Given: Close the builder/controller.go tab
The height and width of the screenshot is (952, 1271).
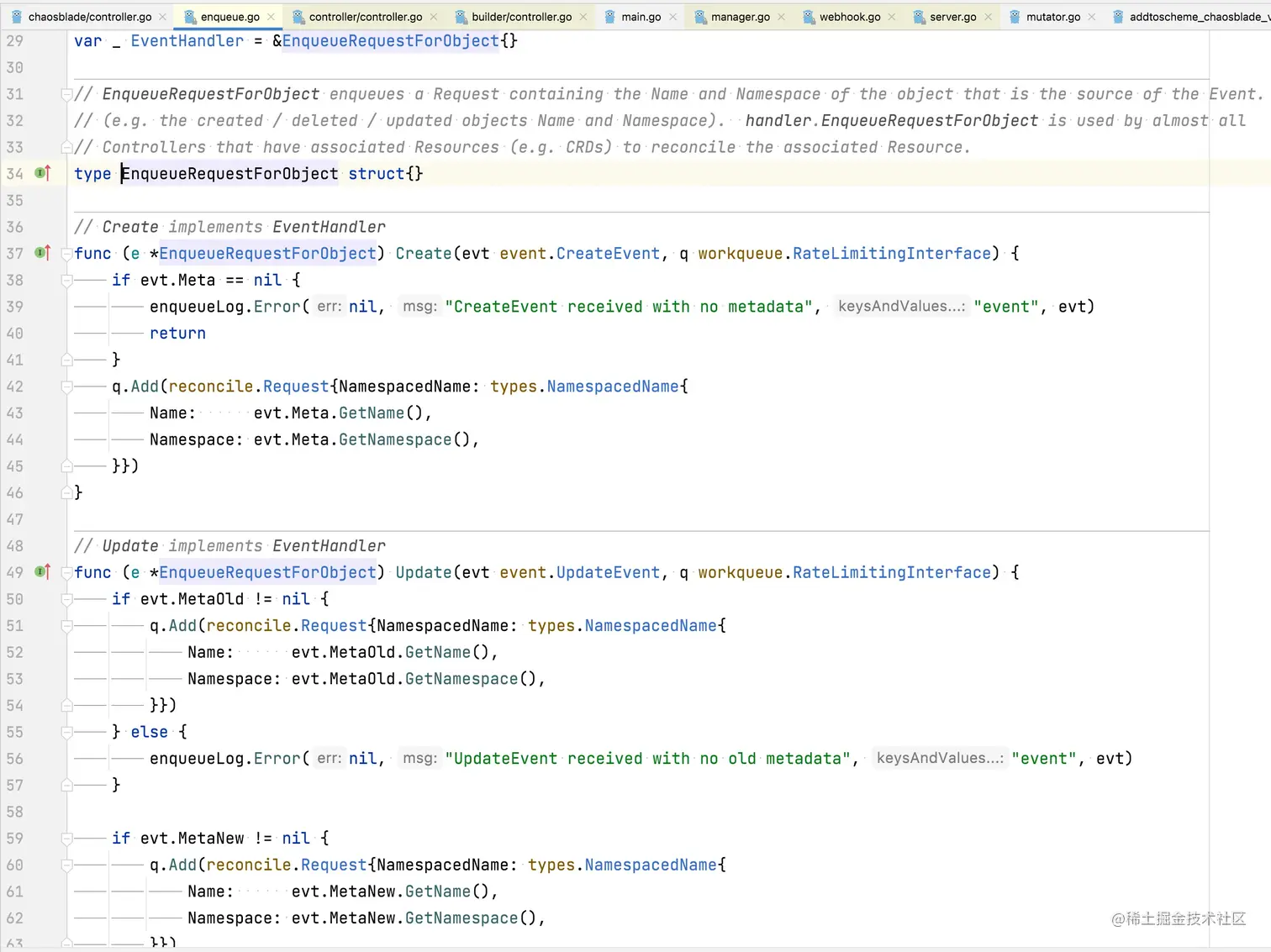Looking at the screenshot, I should tap(583, 17).
